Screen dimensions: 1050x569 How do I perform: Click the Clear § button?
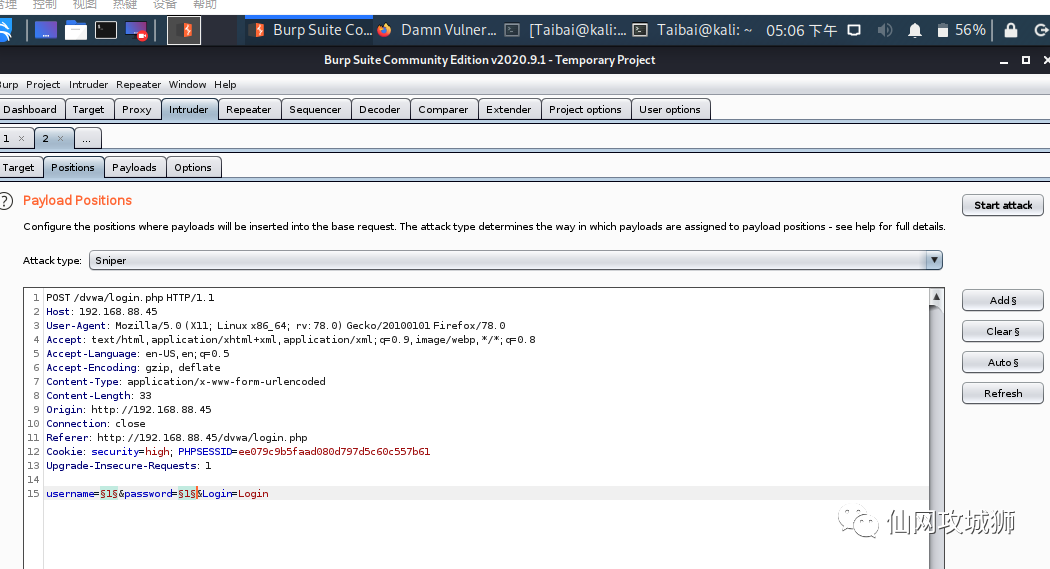pos(1002,331)
